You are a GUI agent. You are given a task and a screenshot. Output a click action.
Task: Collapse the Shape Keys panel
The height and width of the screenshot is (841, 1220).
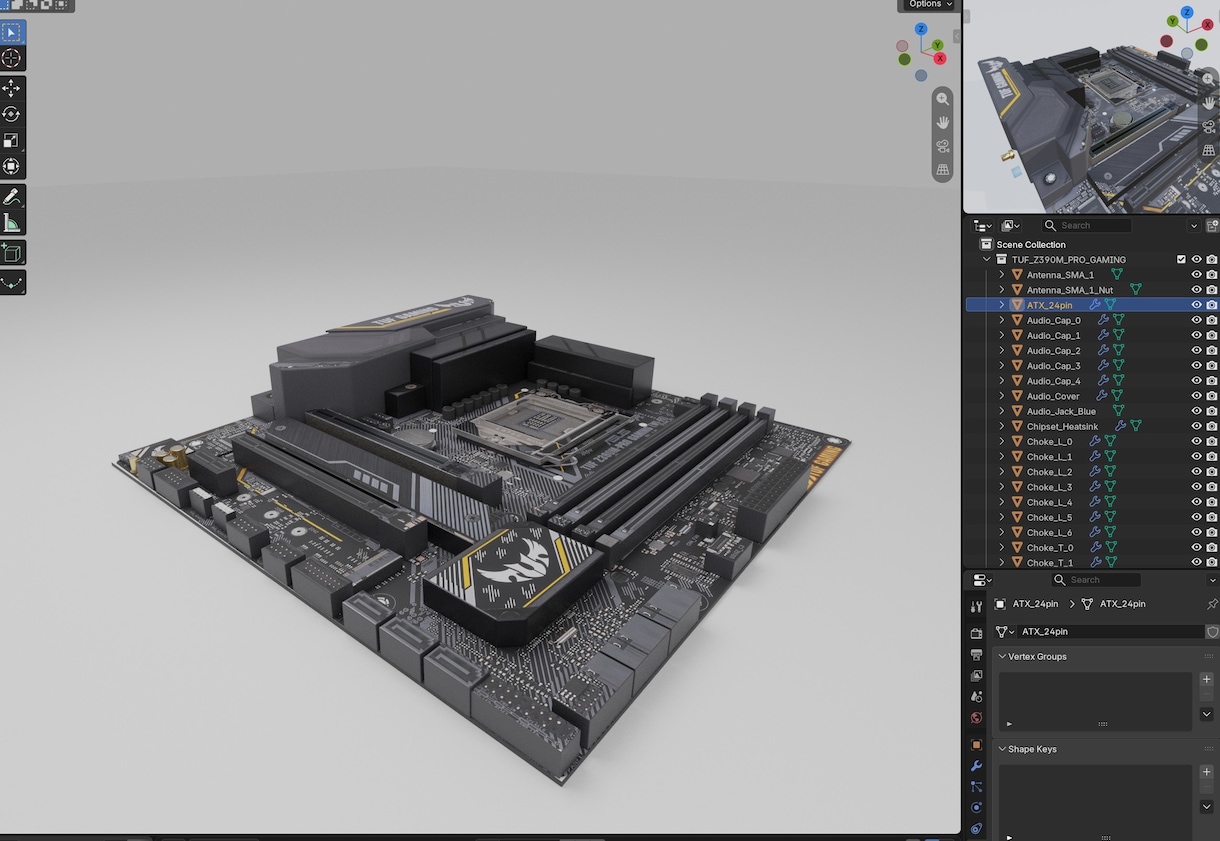pos(1003,749)
